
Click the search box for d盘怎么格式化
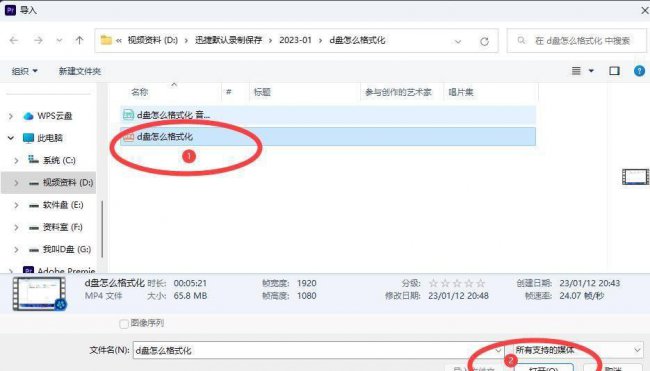tap(576, 41)
